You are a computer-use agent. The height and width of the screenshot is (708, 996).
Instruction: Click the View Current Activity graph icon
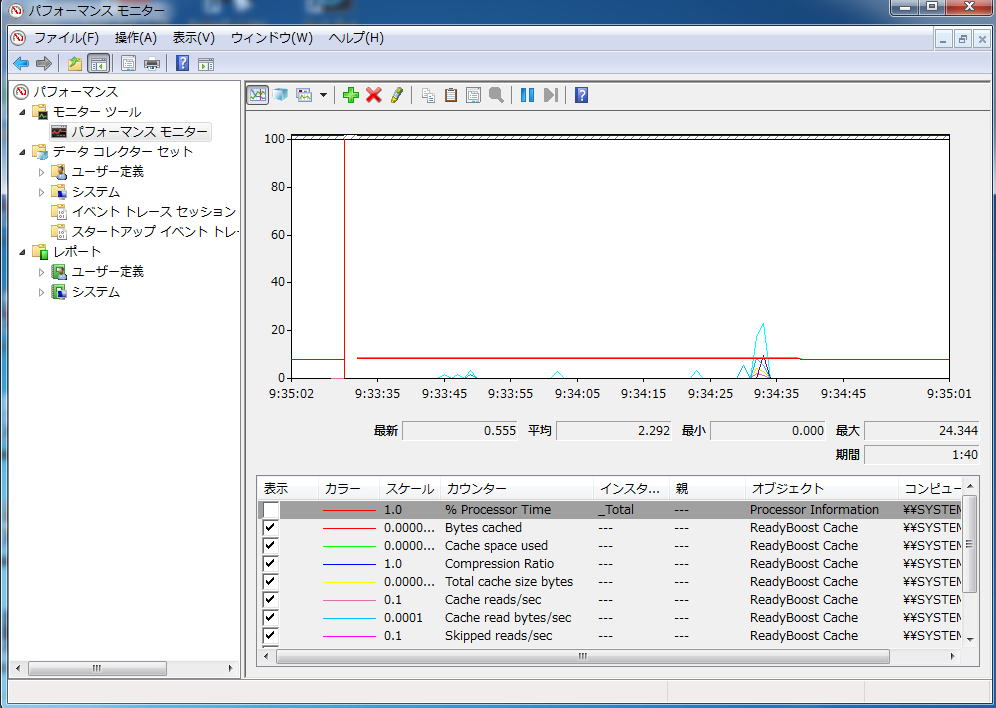click(x=257, y=95)
